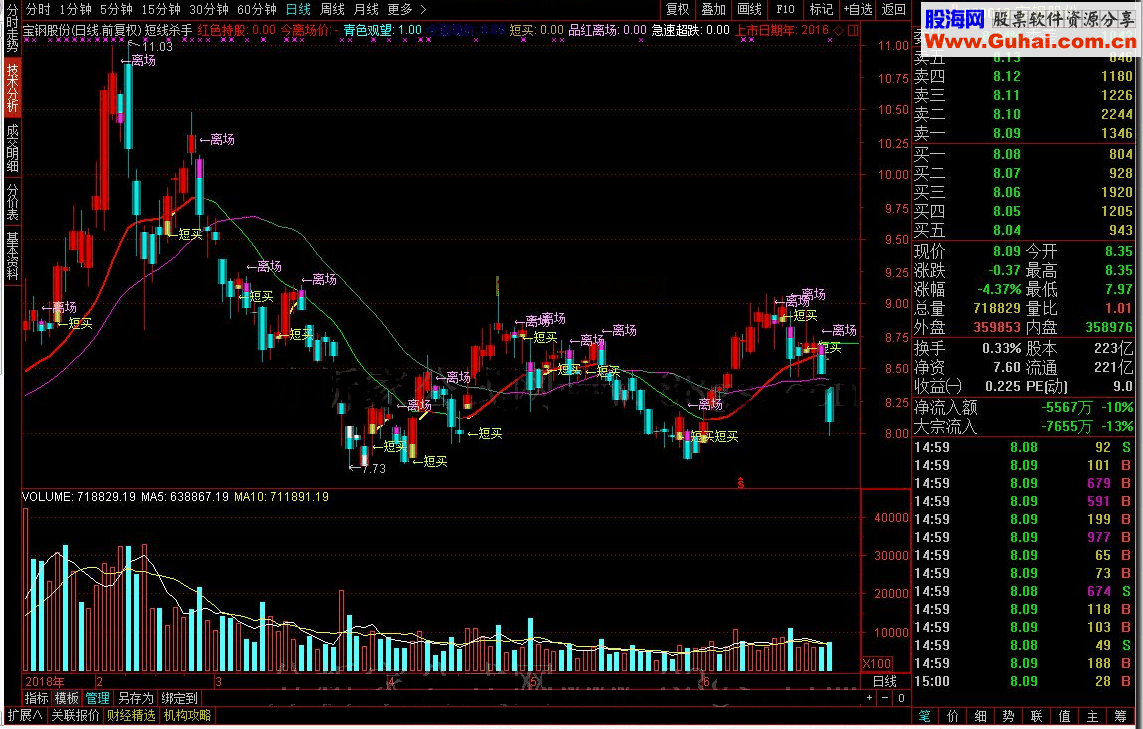Image resolution: width=1143 pixels, height=729 pixels.
Task: Open 技术分析 sidebar tab
Action: click(x=12, y=87)
